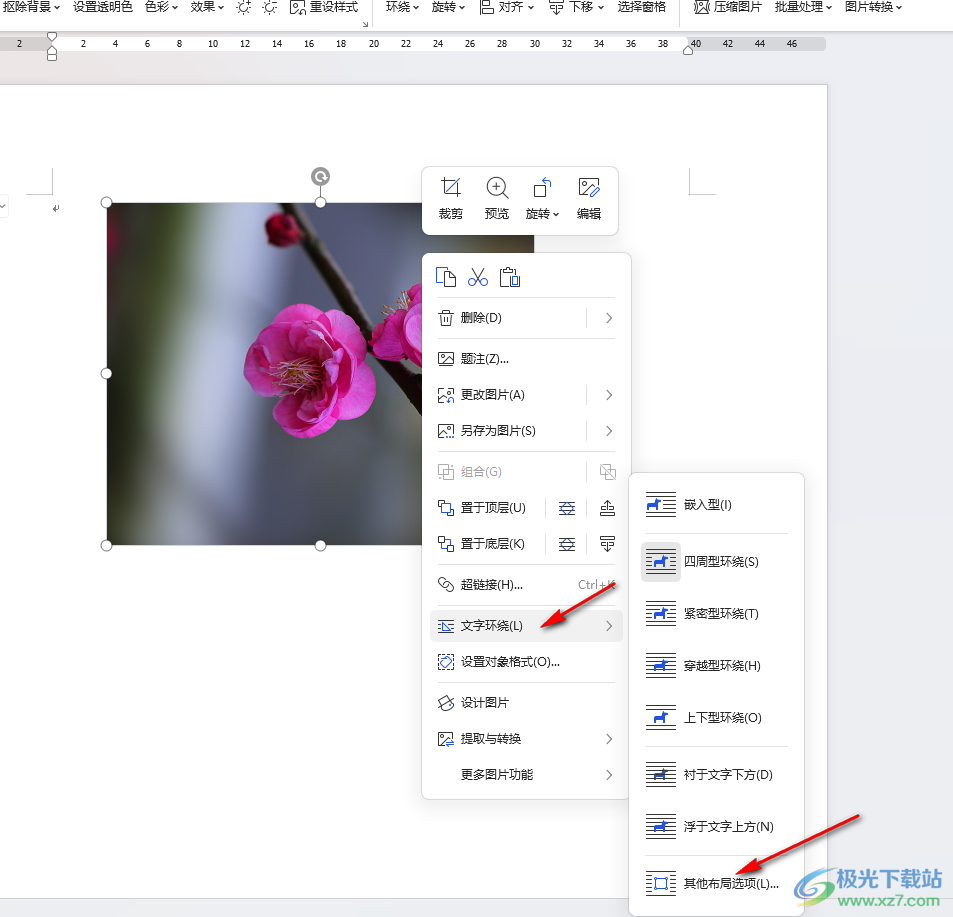Click the image rotation handle
Image resolution: width=953 pixels, height=917 pixels.
[320, 177]
